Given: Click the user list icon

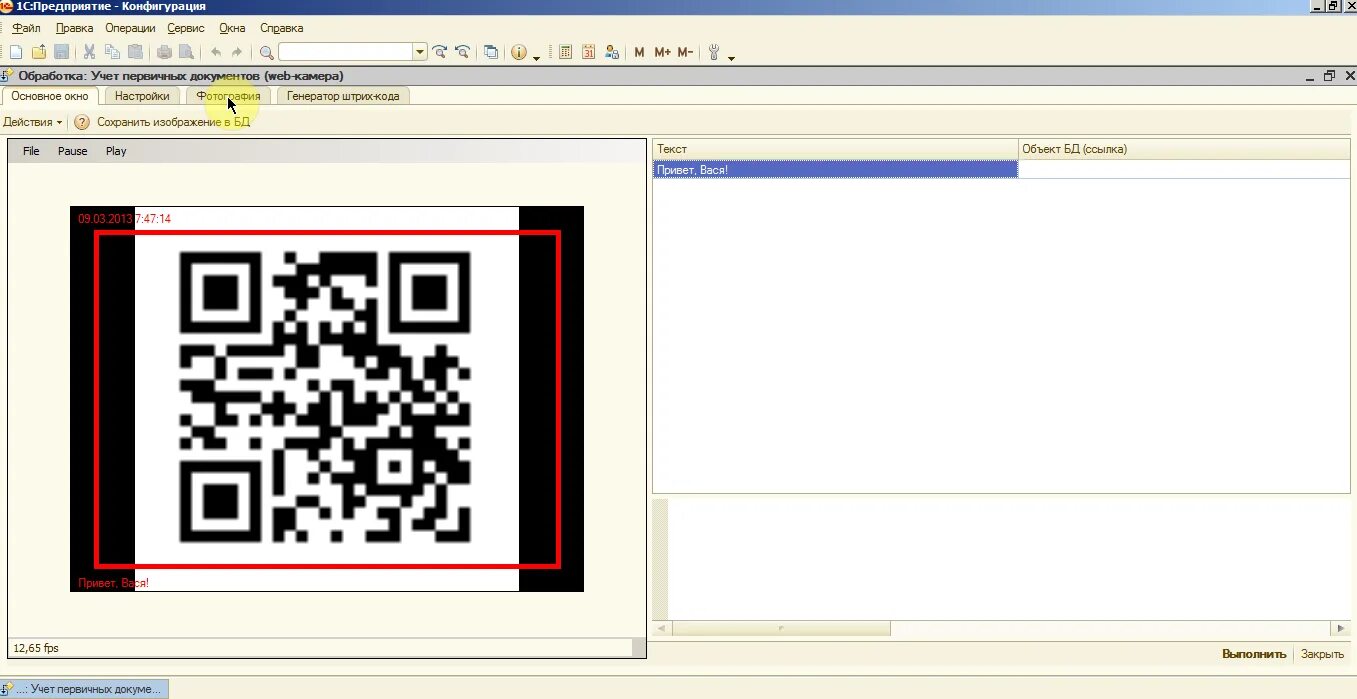Looking at the screenshot, I should pyautogui.click(x=612, y=52).
